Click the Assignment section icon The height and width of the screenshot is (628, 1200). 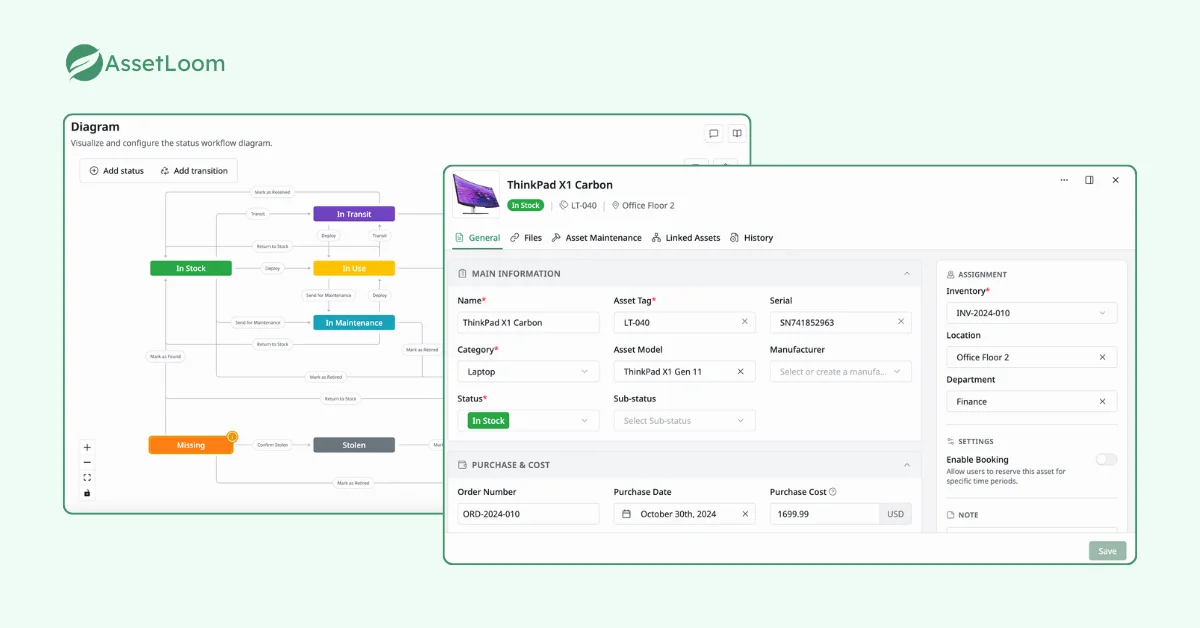point(950,274)
